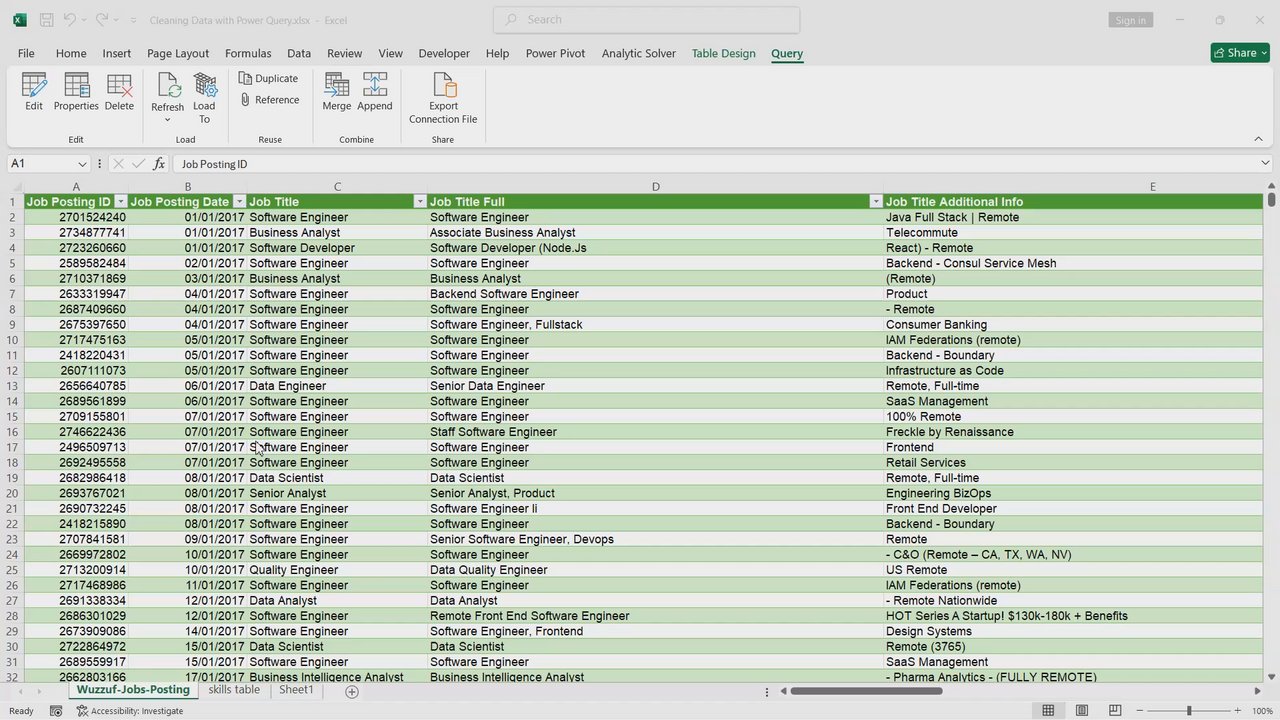The height and width of the screenshot is (720, 1280).
Task: Click Export Connection File
Action: [443, 98]
